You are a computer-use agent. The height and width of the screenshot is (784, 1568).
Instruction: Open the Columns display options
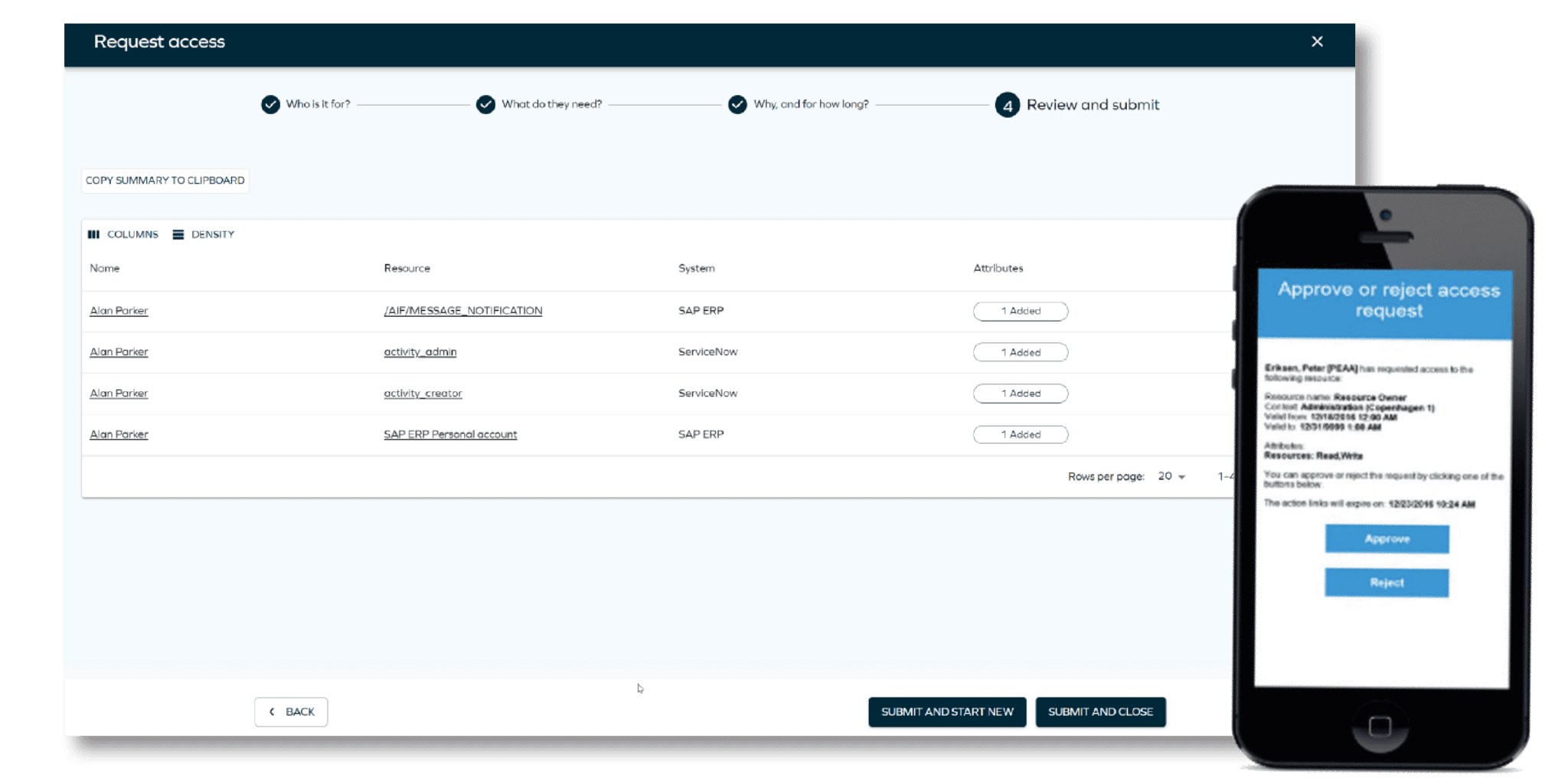(x=122, y=234)
